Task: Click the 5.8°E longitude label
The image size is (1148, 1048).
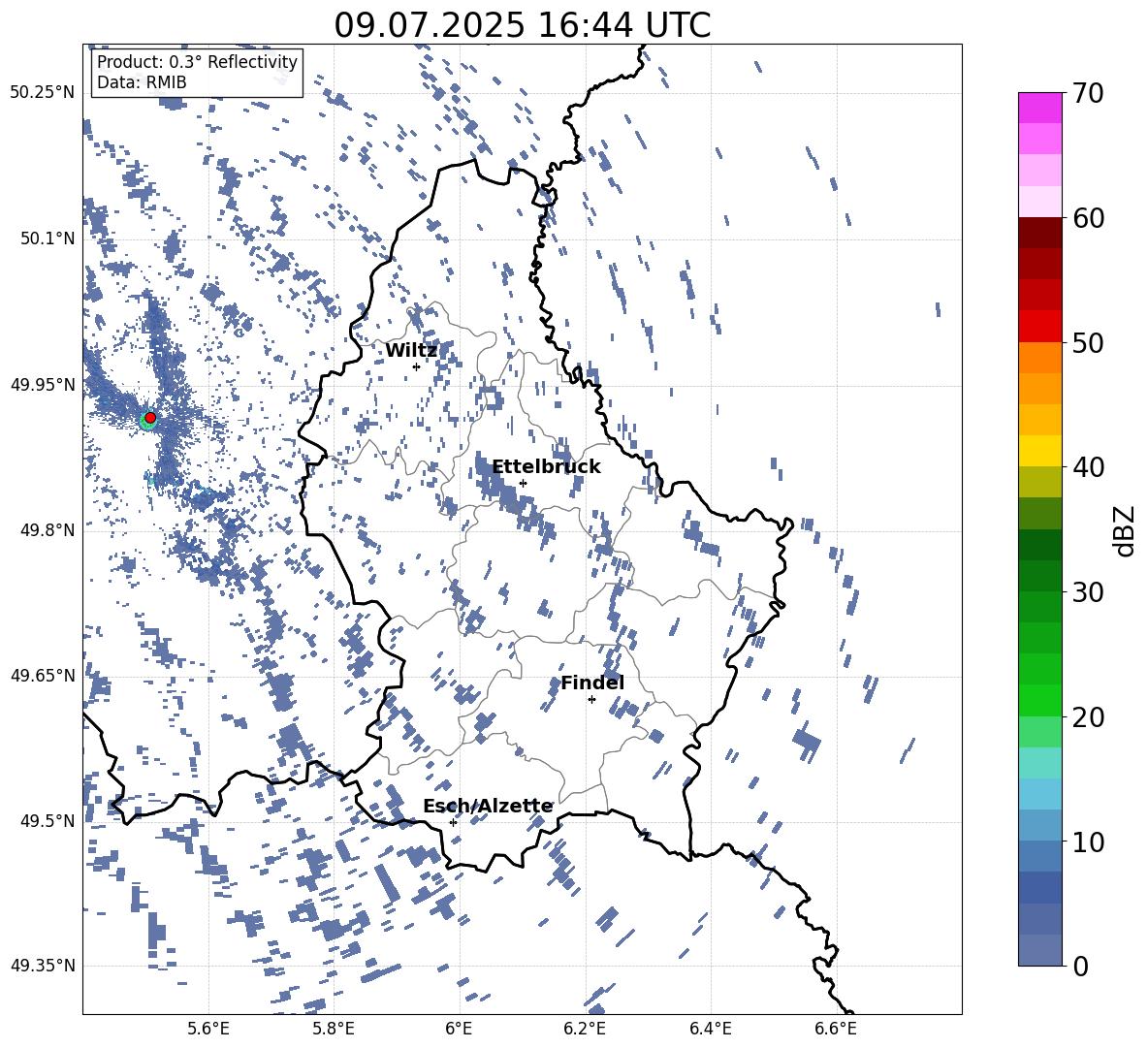Action: click(x=334, y=1029)
